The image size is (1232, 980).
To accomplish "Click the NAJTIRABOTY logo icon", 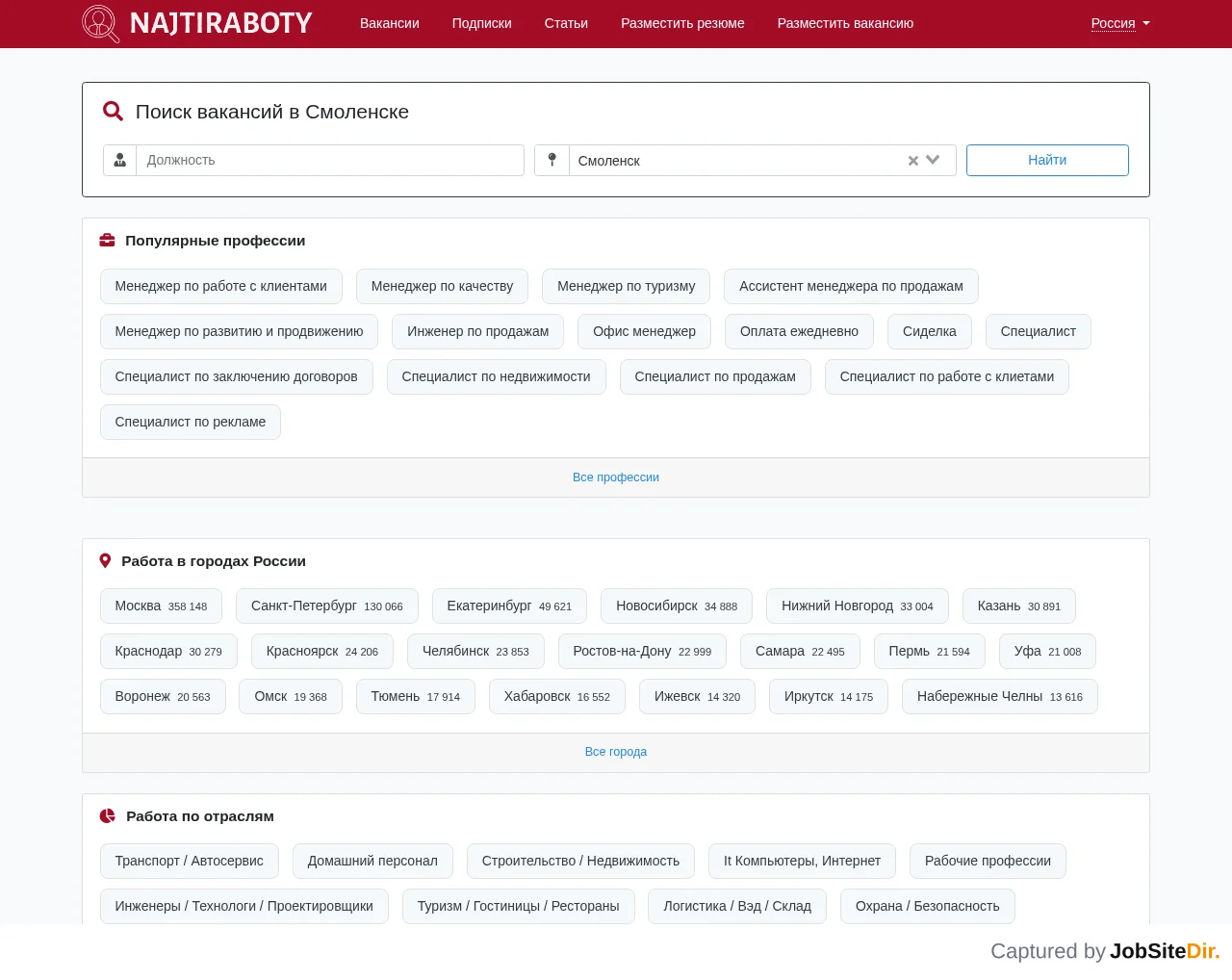I will 101,23.
